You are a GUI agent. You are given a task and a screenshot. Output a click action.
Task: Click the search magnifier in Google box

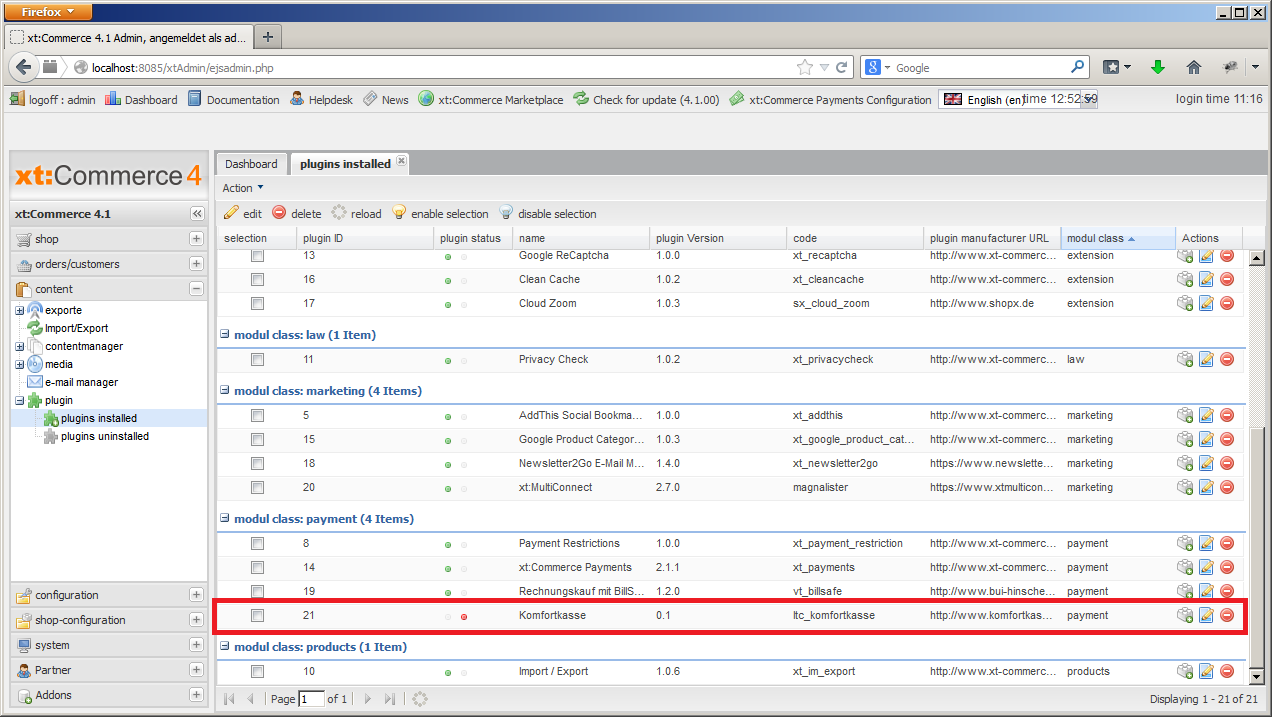pos(1078,67)
